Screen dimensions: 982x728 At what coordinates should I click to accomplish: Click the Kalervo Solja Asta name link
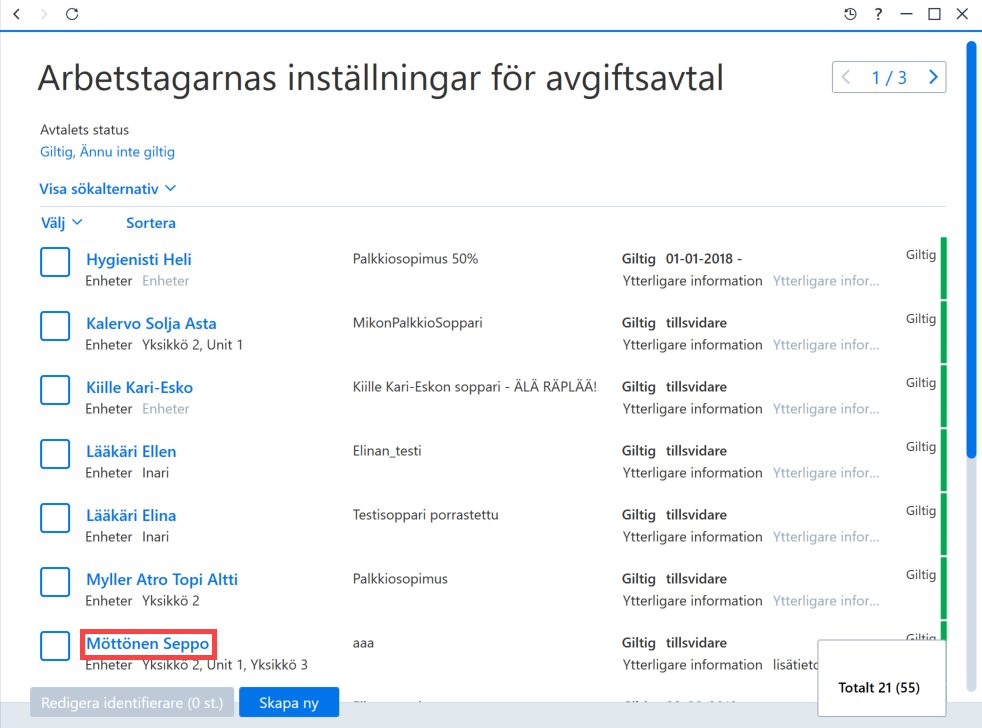[x=151, y=323]
